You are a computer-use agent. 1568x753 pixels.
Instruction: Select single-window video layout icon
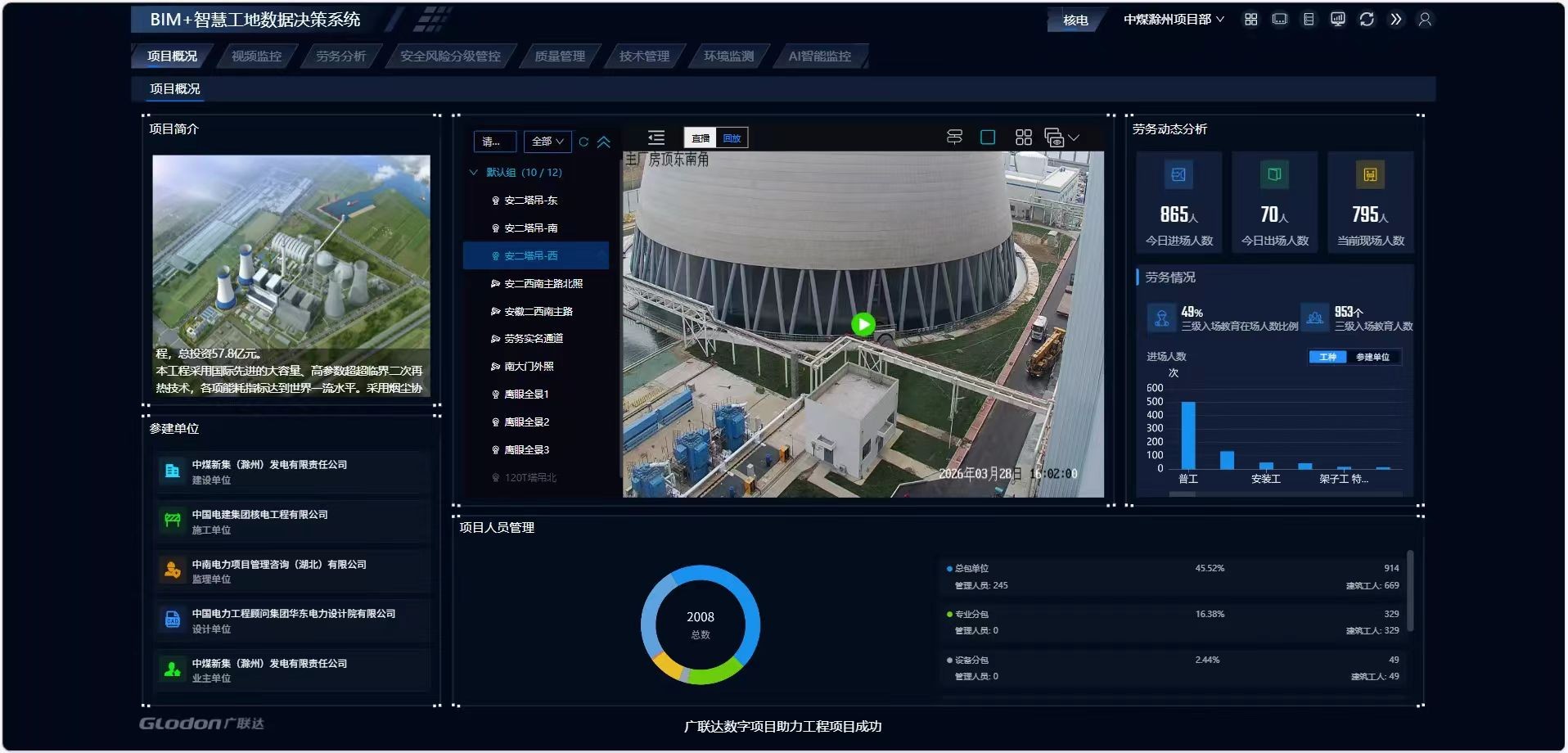(988, 138)
